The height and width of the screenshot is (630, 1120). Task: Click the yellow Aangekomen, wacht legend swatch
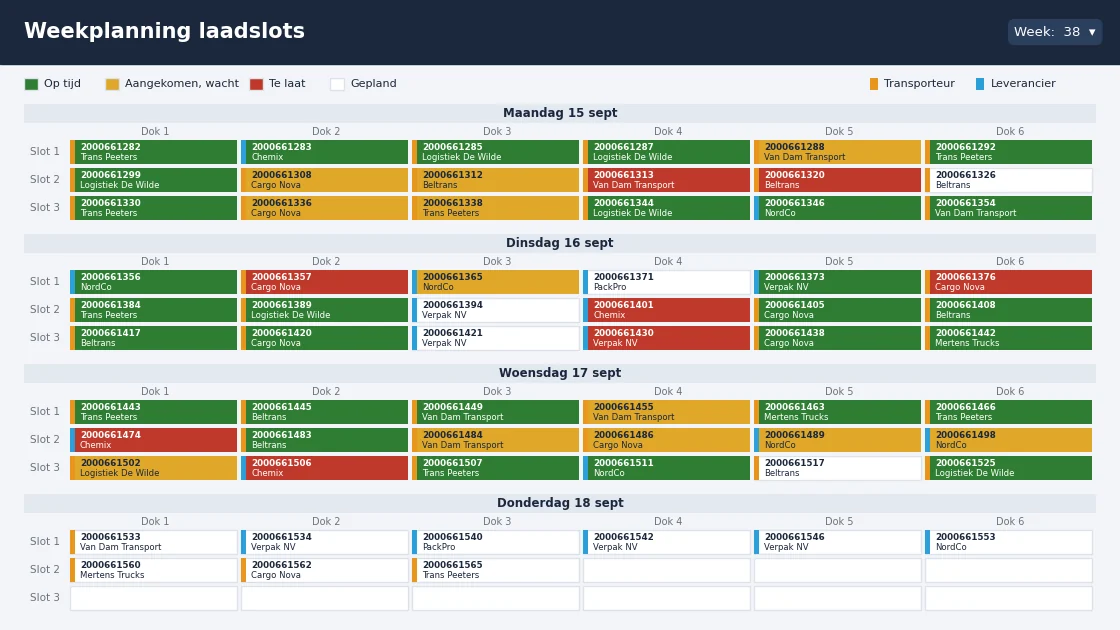(112, 84)
